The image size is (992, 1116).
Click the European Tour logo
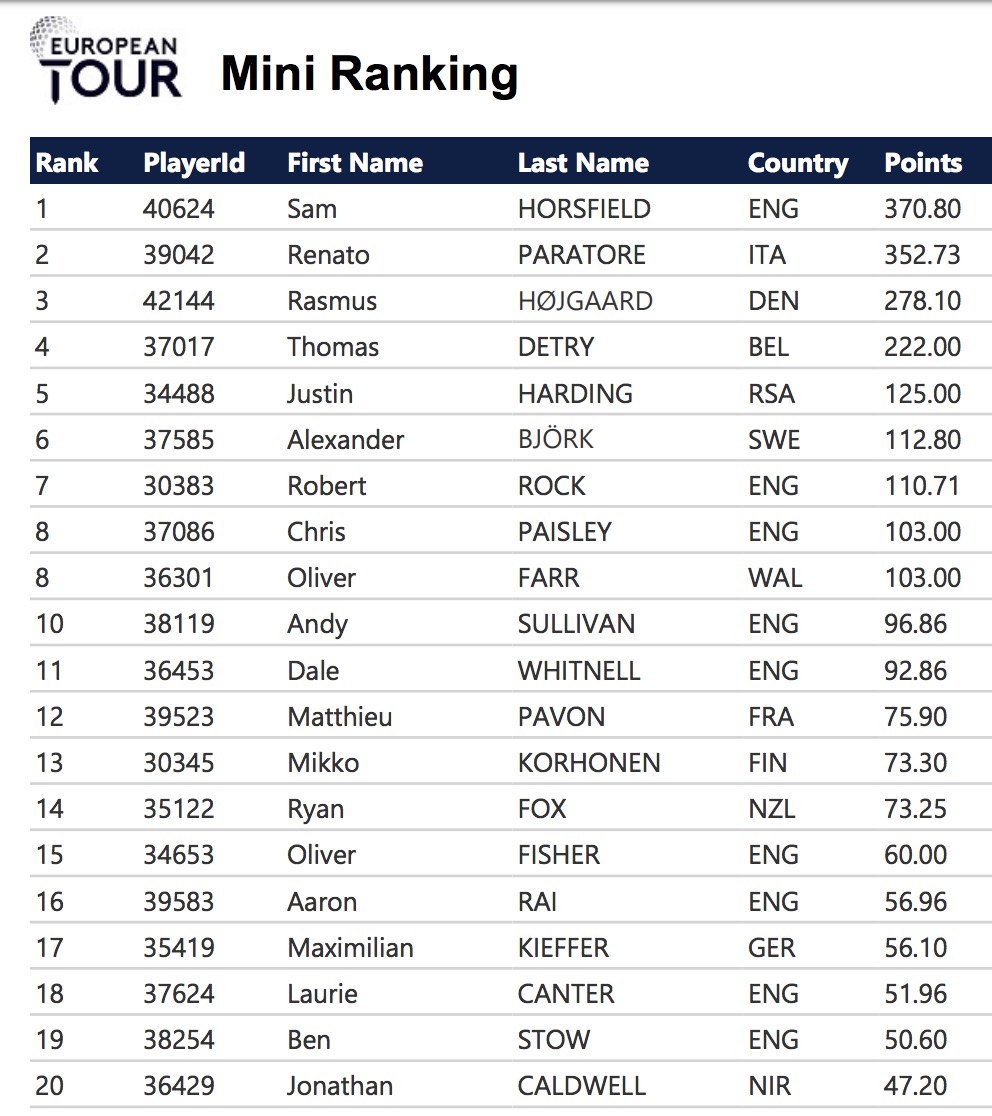tap(105, 60)
